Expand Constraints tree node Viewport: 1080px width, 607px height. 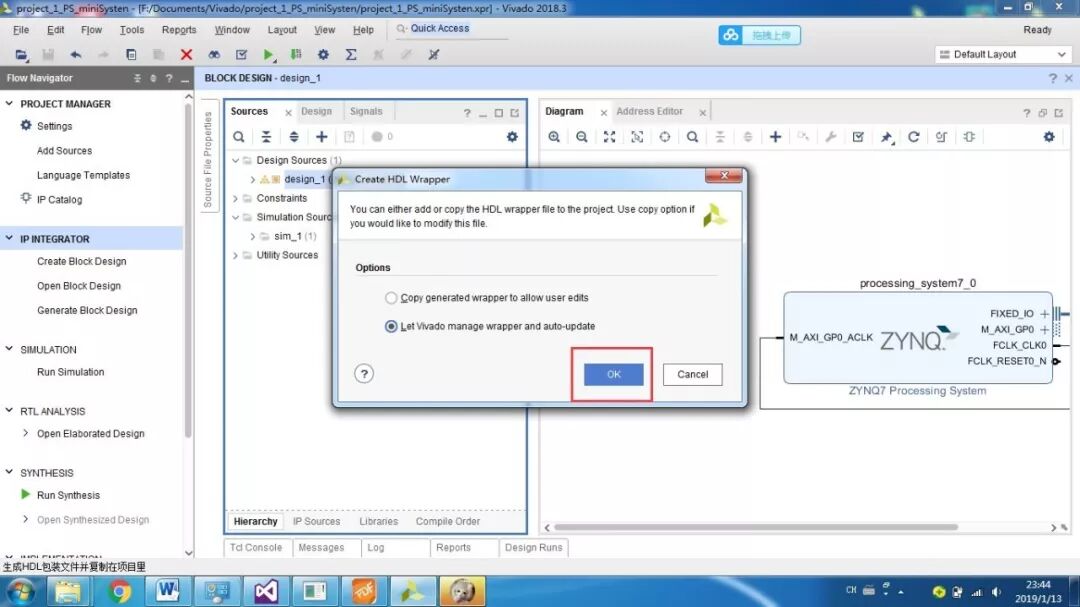[x=236, y=198]
